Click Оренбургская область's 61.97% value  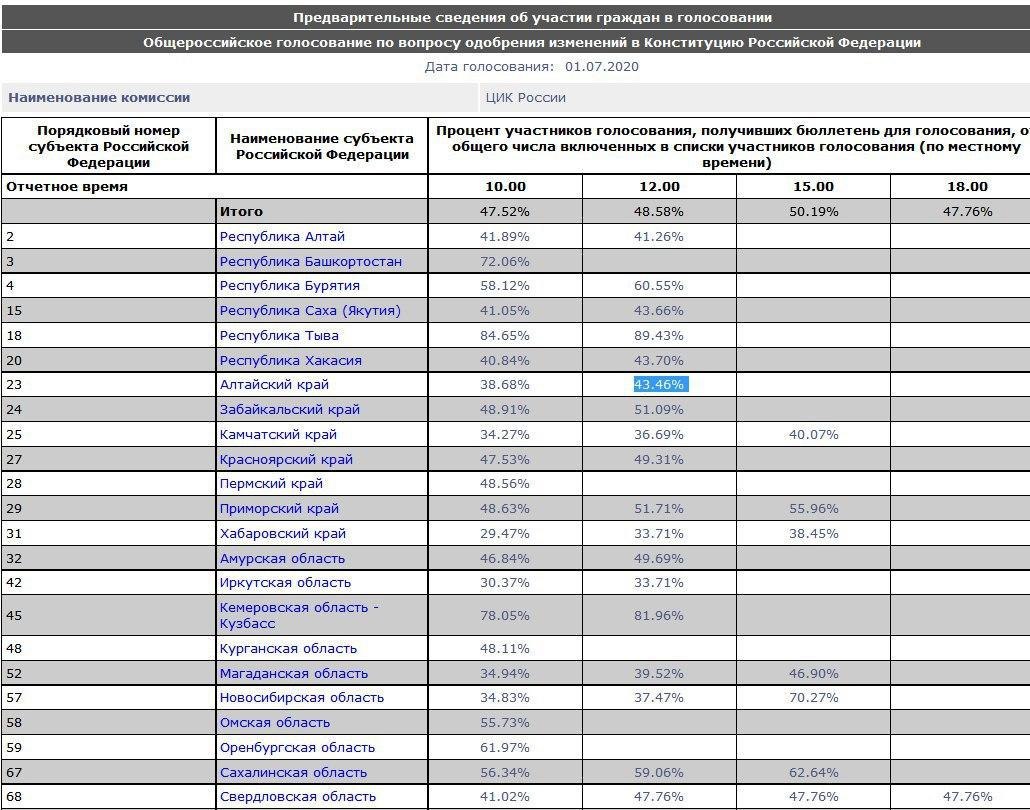click(x=504, y=748)
